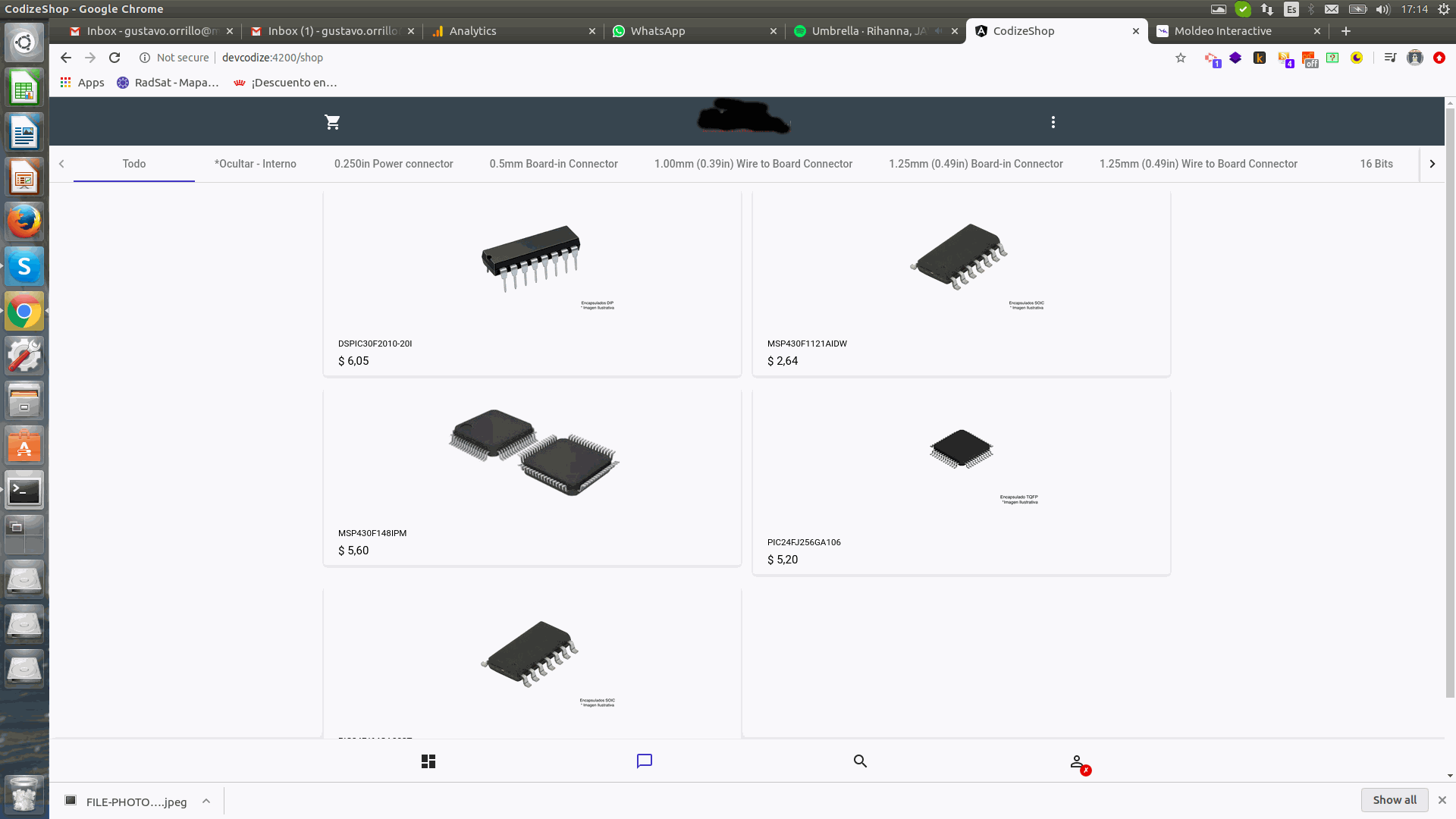Open the search icon in bottom navigation

(860, 761)
